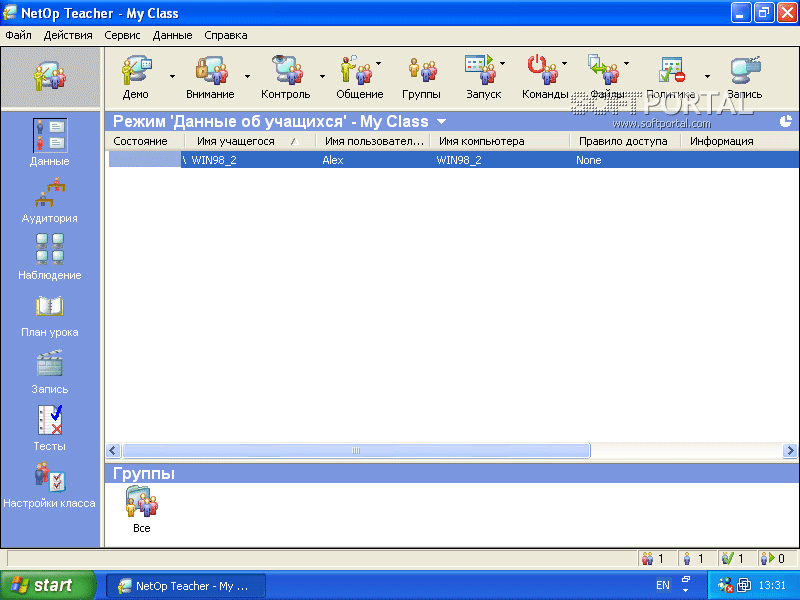Click the green arrow status bar icon

pos(767,559)
